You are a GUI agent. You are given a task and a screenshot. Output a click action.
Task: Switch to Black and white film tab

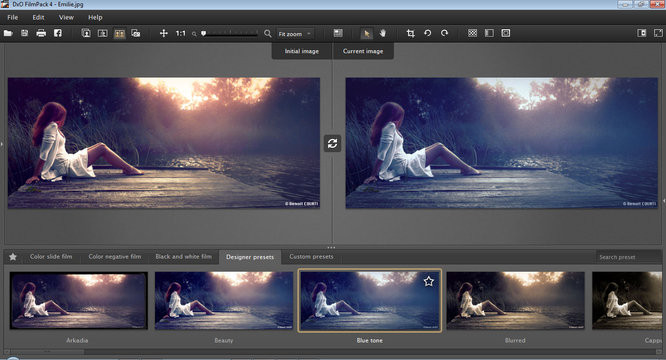click(183, 256)
